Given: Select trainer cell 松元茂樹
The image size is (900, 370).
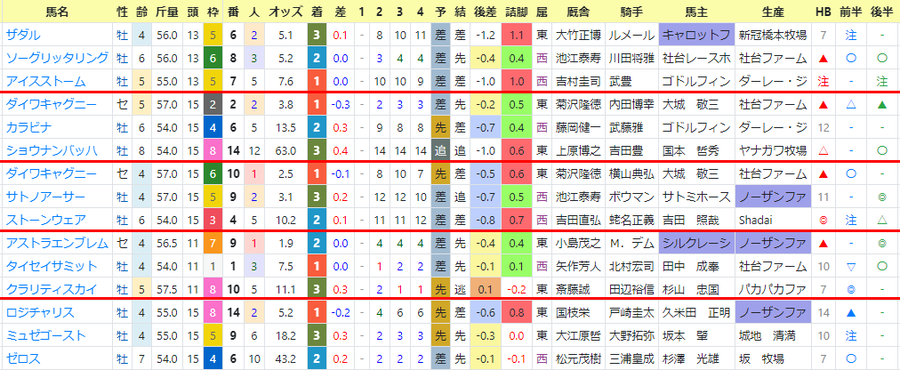Looking at the screenshot, I should (577, 359).
